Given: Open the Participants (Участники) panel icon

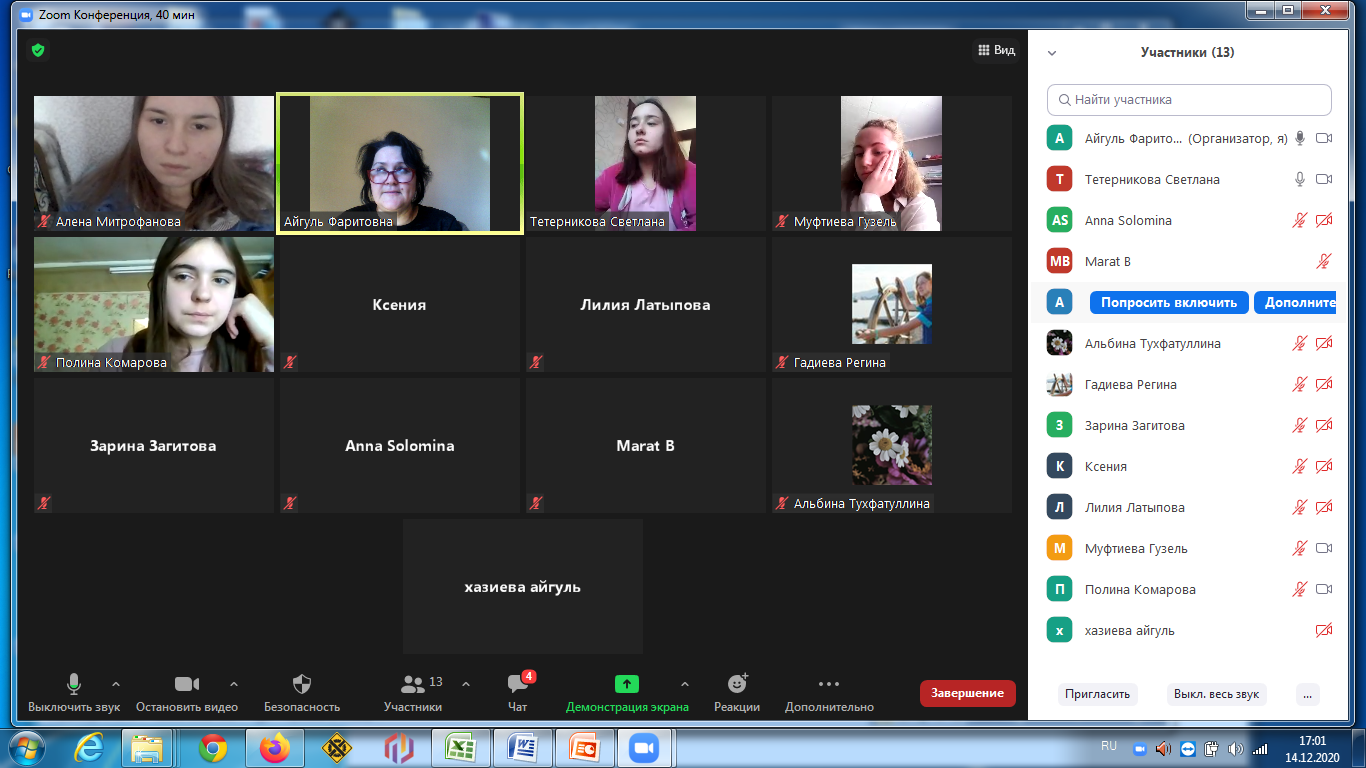Looking at the screenshot, I should (x=412, y=685).
